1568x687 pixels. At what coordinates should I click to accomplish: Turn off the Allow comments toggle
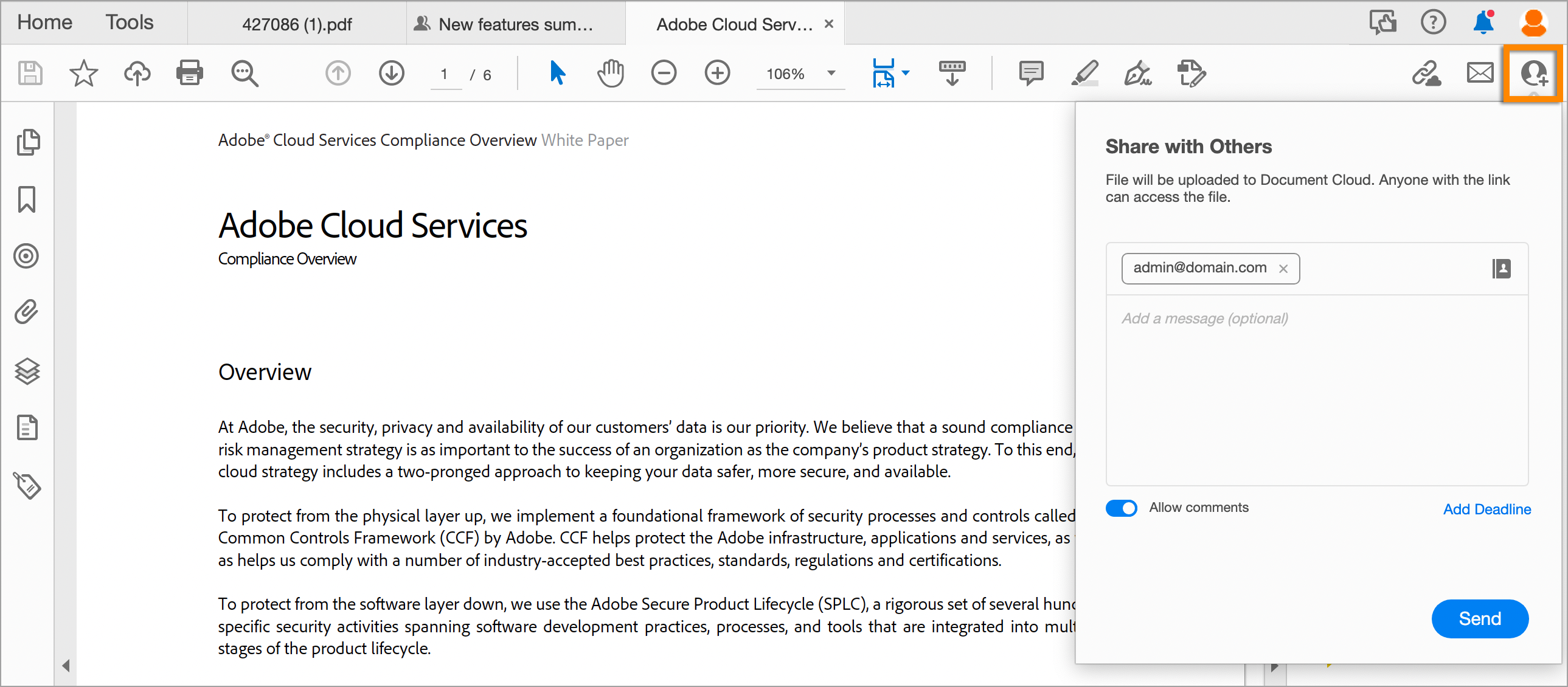tap(1121, 508)
